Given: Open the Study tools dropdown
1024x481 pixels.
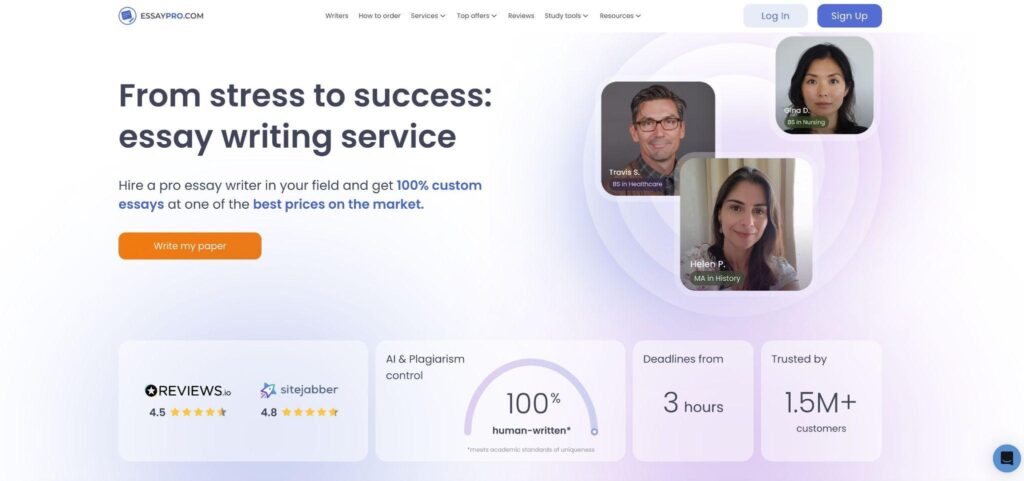Looking at the screenshot, I should tap(566, 16).
